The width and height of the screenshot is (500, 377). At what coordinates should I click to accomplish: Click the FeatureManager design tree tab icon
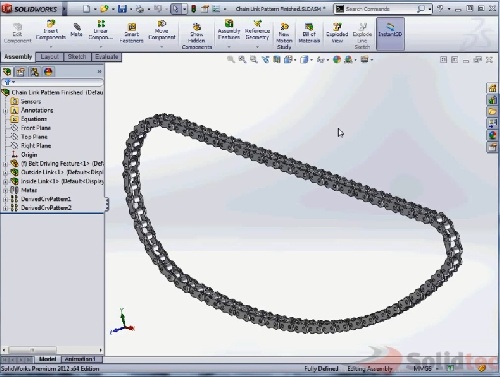point(7,72)
